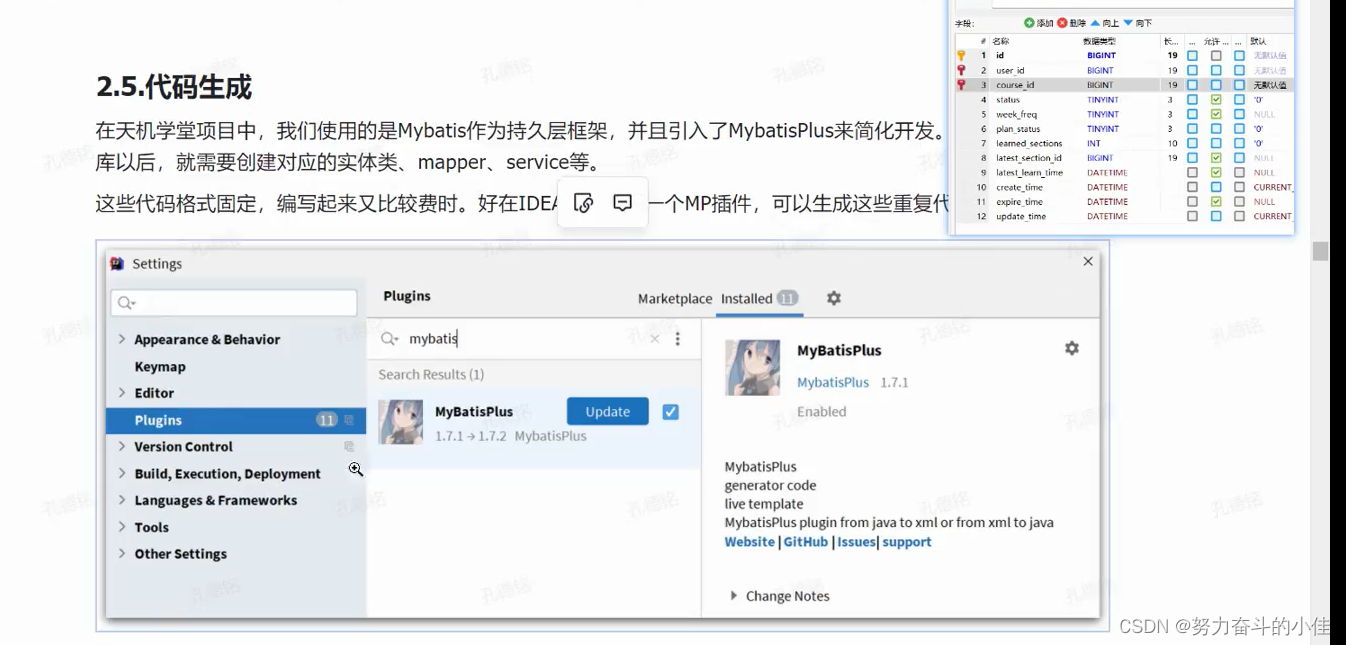Click the Plugins gear settings icon beside Installed

point(834,298)
